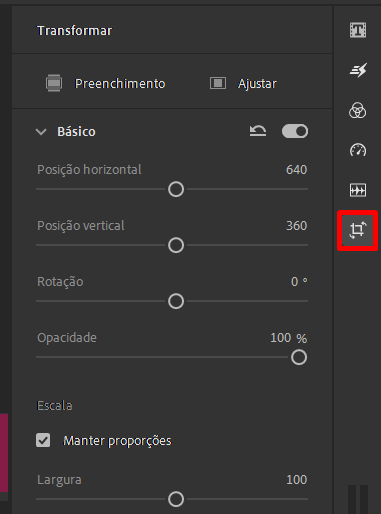
Task: Toggle the Básico section switch off
Action: [x=295, y=131]
